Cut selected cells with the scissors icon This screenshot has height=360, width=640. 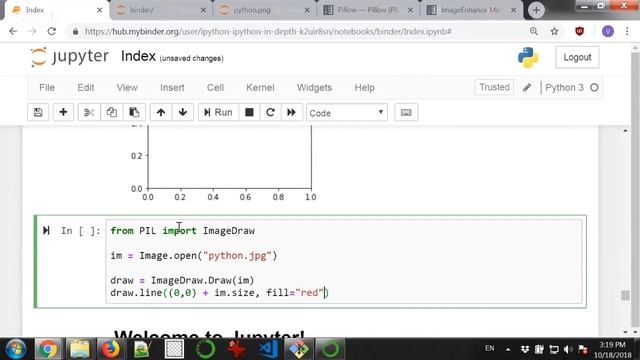pos(89,112)
